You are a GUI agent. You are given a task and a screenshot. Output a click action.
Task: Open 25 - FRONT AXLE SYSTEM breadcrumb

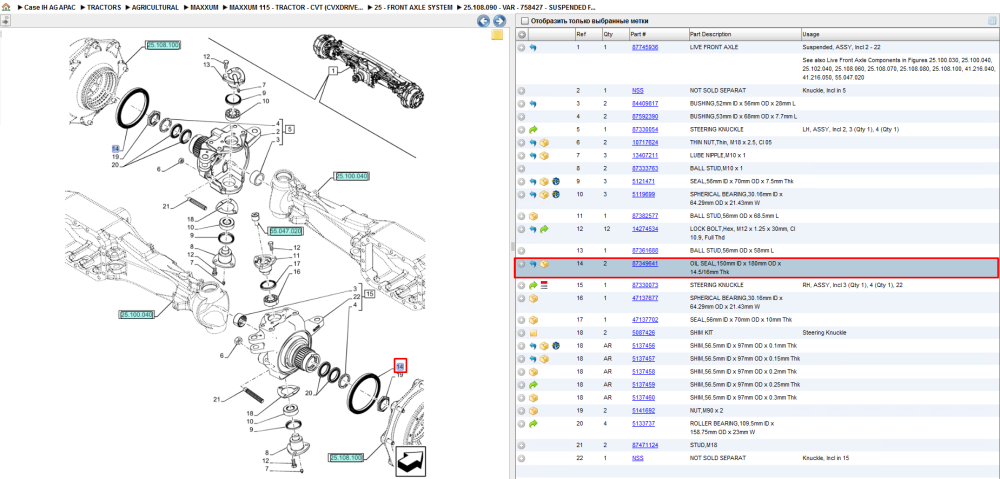[x=414, y=8]
